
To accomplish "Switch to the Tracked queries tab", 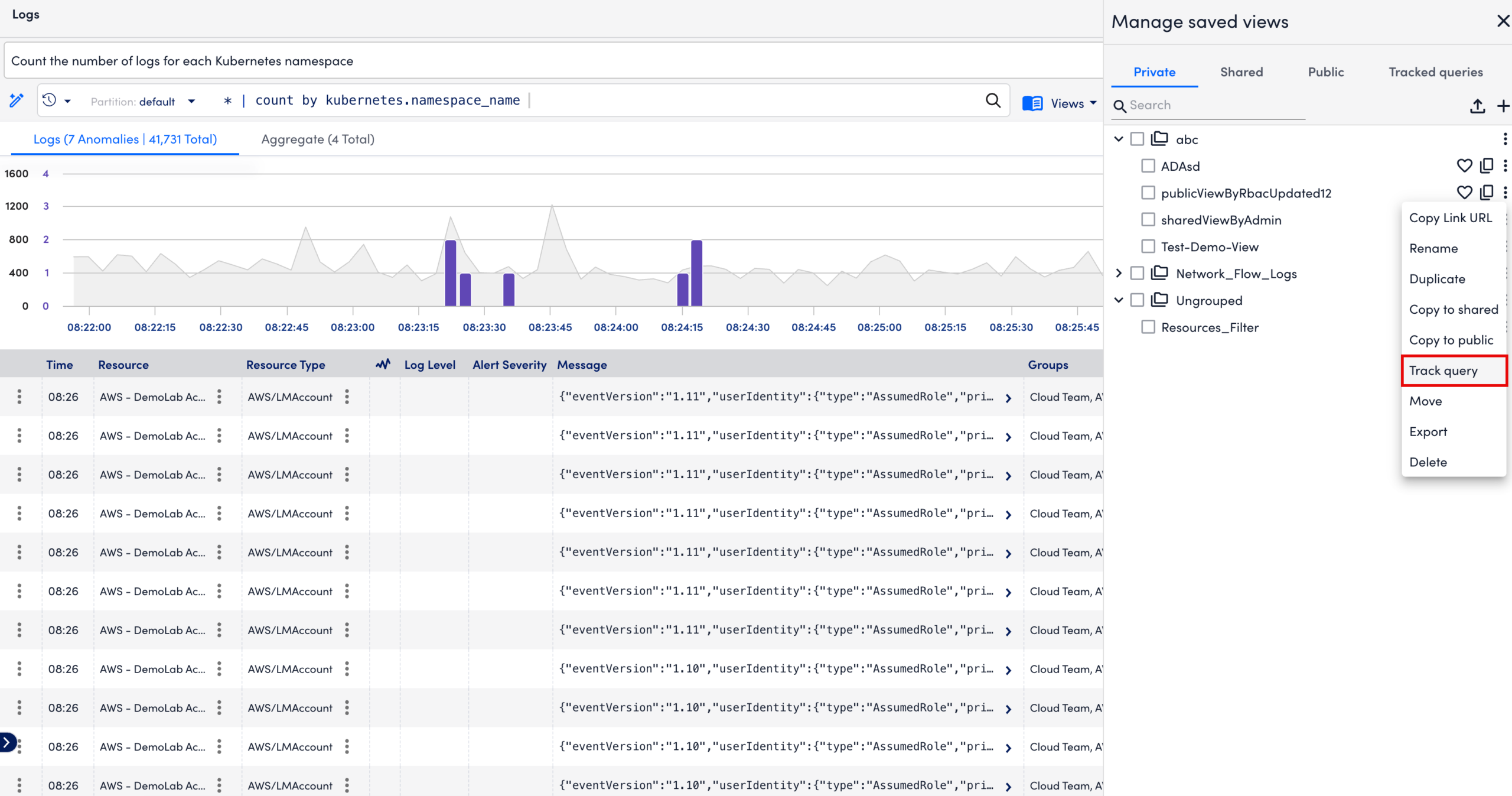I will 1436,72.
